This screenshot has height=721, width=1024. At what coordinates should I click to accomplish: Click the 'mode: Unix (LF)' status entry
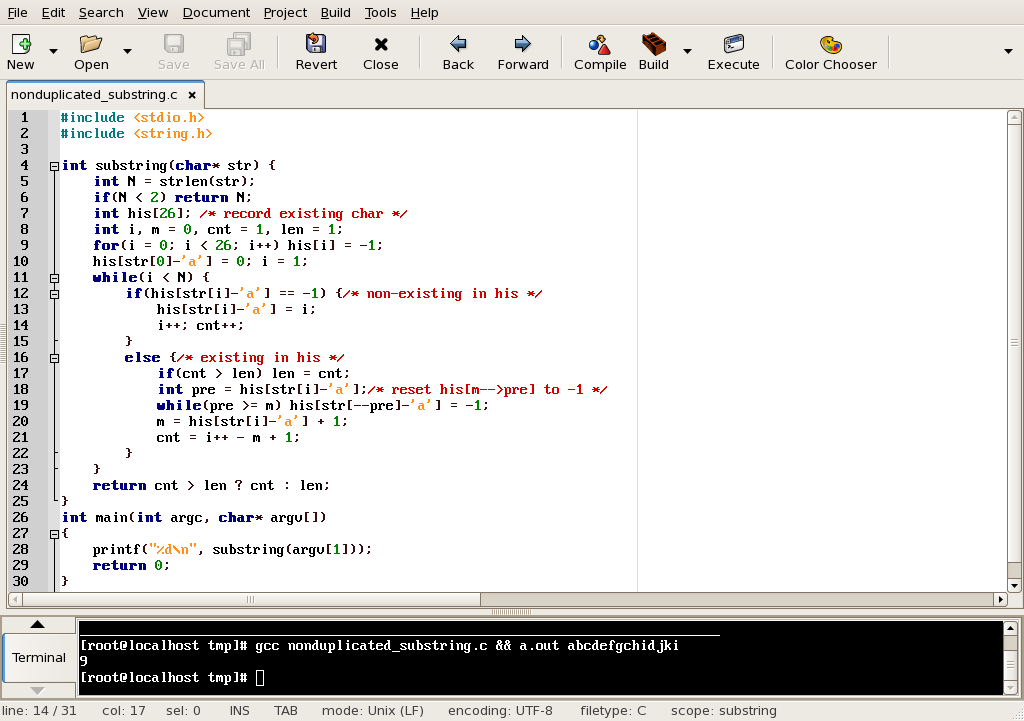[372, 711]
